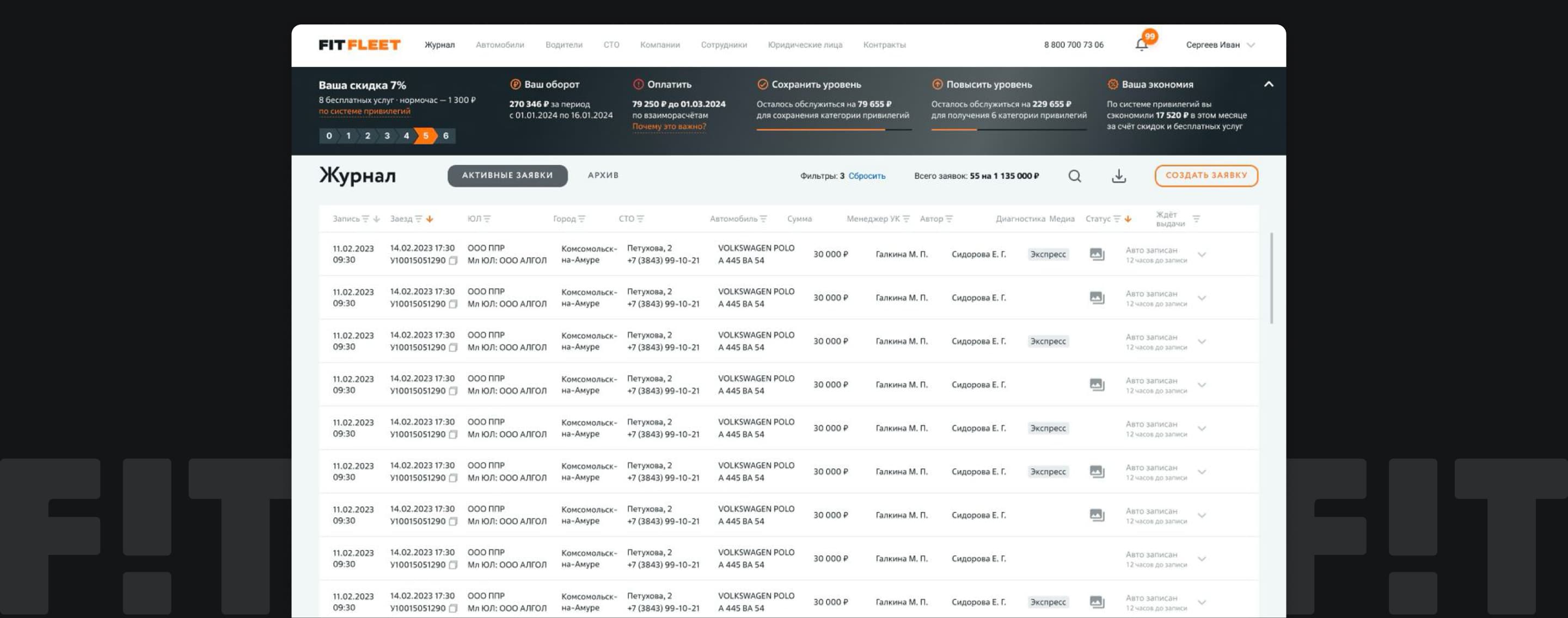Open the filter icon of the ЮЛ column
The width and height of the screenshot is (1568, 618).
pos(486,219)
